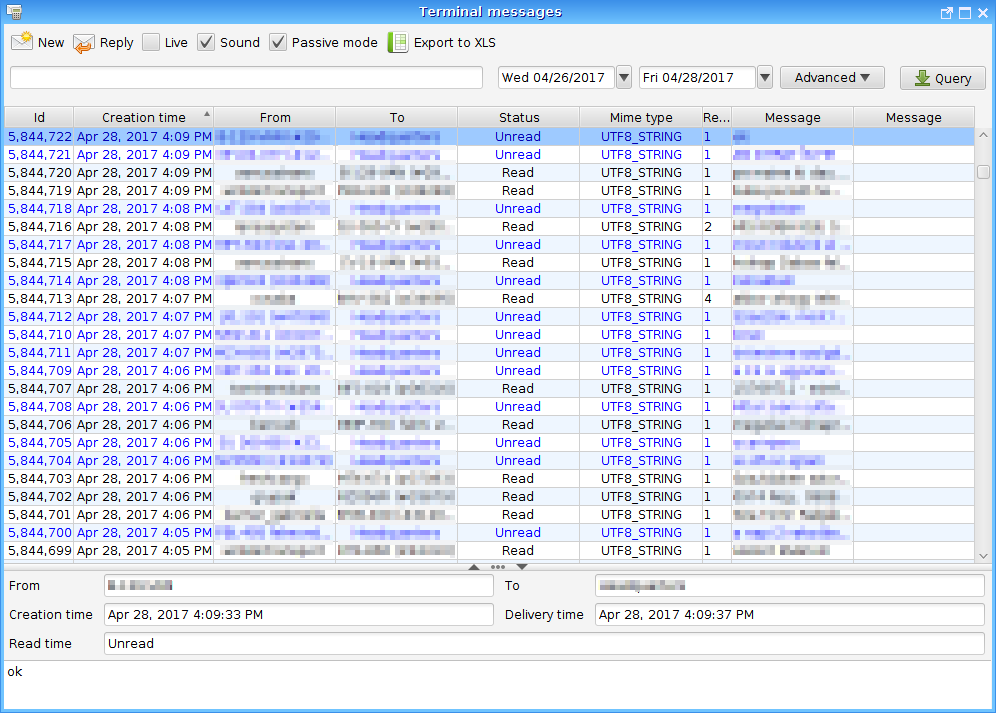Screen dimensions: 996x713
Task: Open the start date picker dropdown
Action: (624, 77)
